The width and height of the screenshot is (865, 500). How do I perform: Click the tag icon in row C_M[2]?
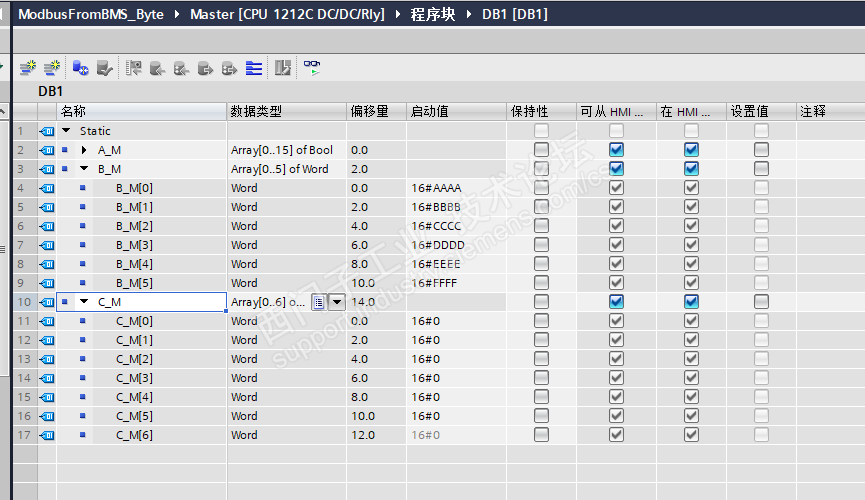click(x=47, y=359)
